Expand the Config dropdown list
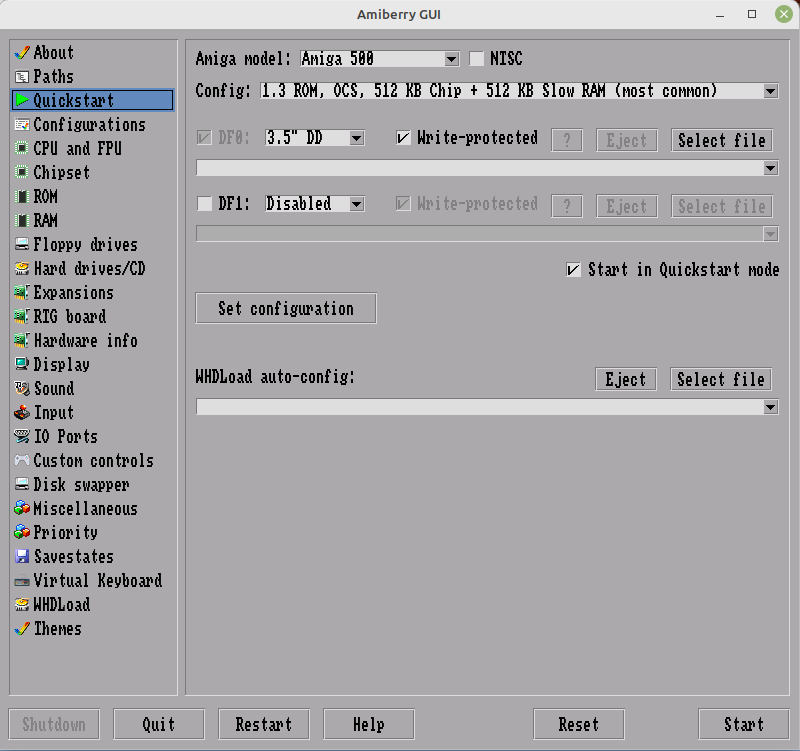This screenshot has width=800, height=751. click(x=519, y=91)
